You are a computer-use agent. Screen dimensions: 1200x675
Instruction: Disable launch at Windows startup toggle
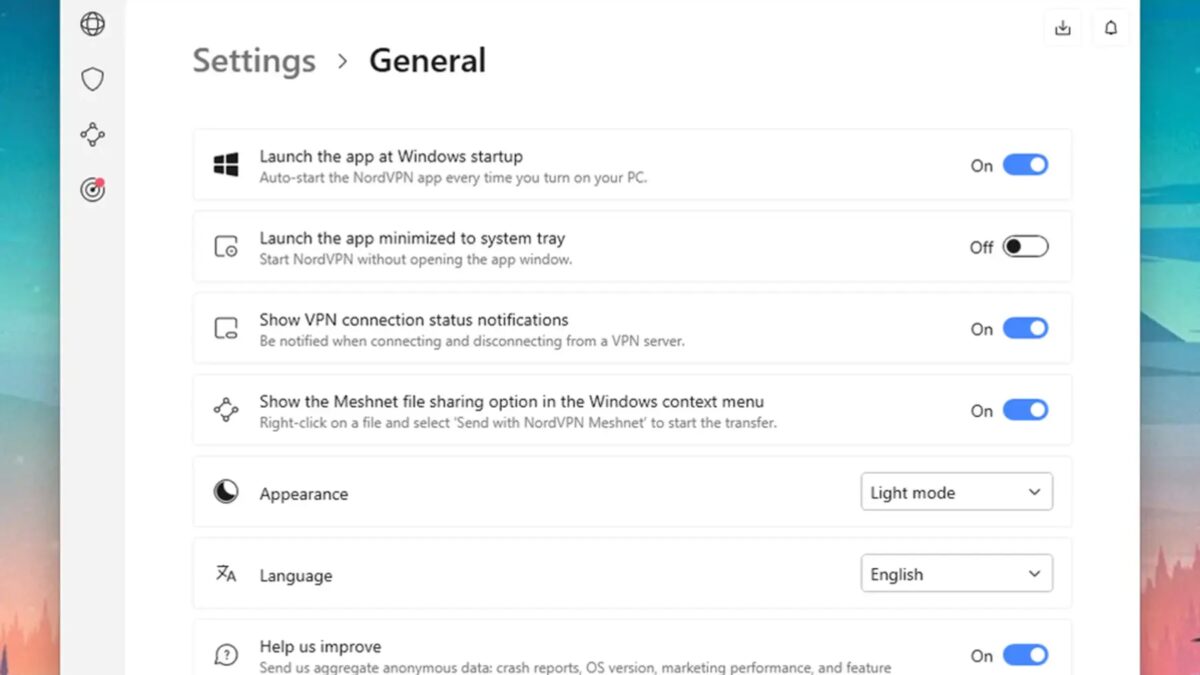1025,165
